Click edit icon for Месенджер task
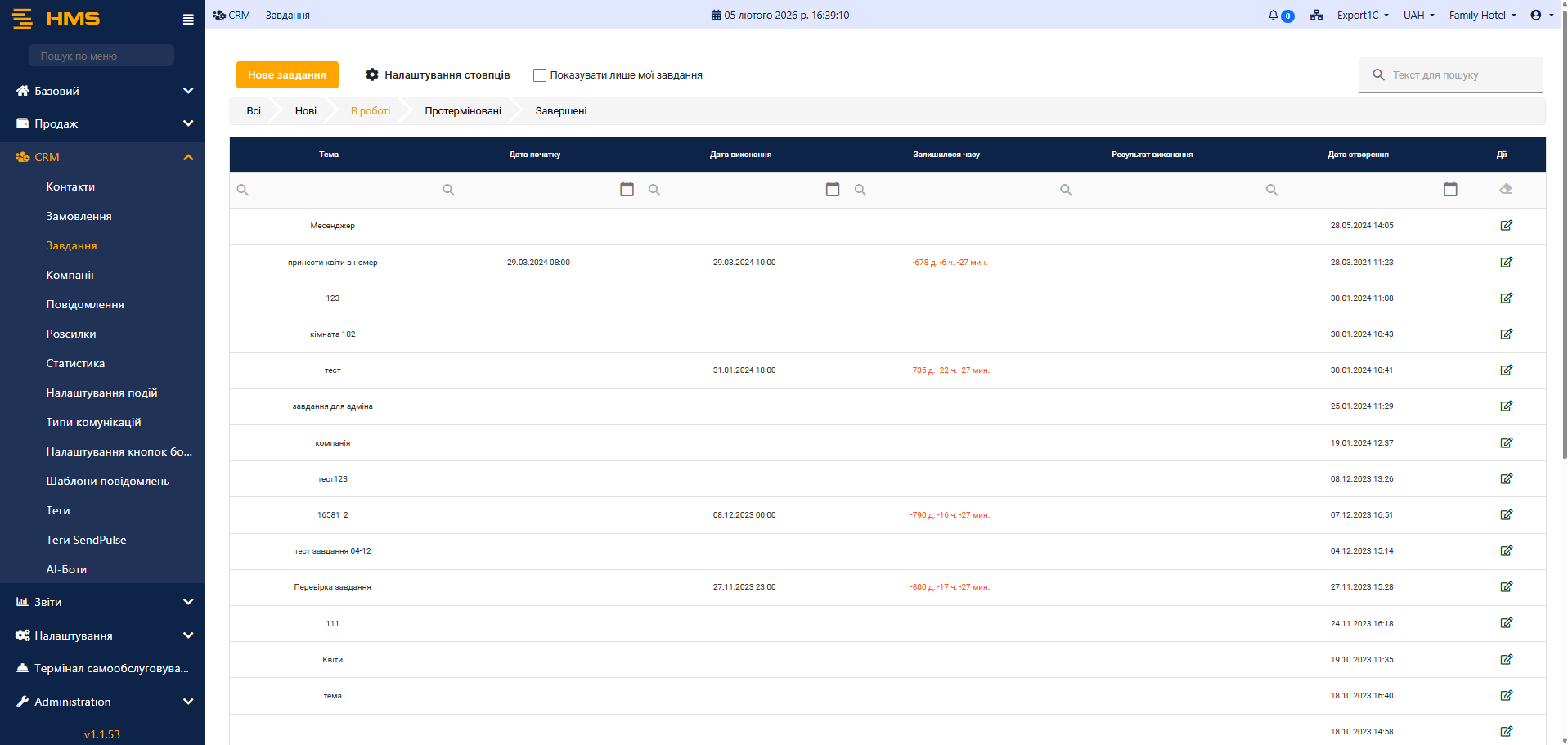The image size is (1568, 745). [x=1506, y=226]
